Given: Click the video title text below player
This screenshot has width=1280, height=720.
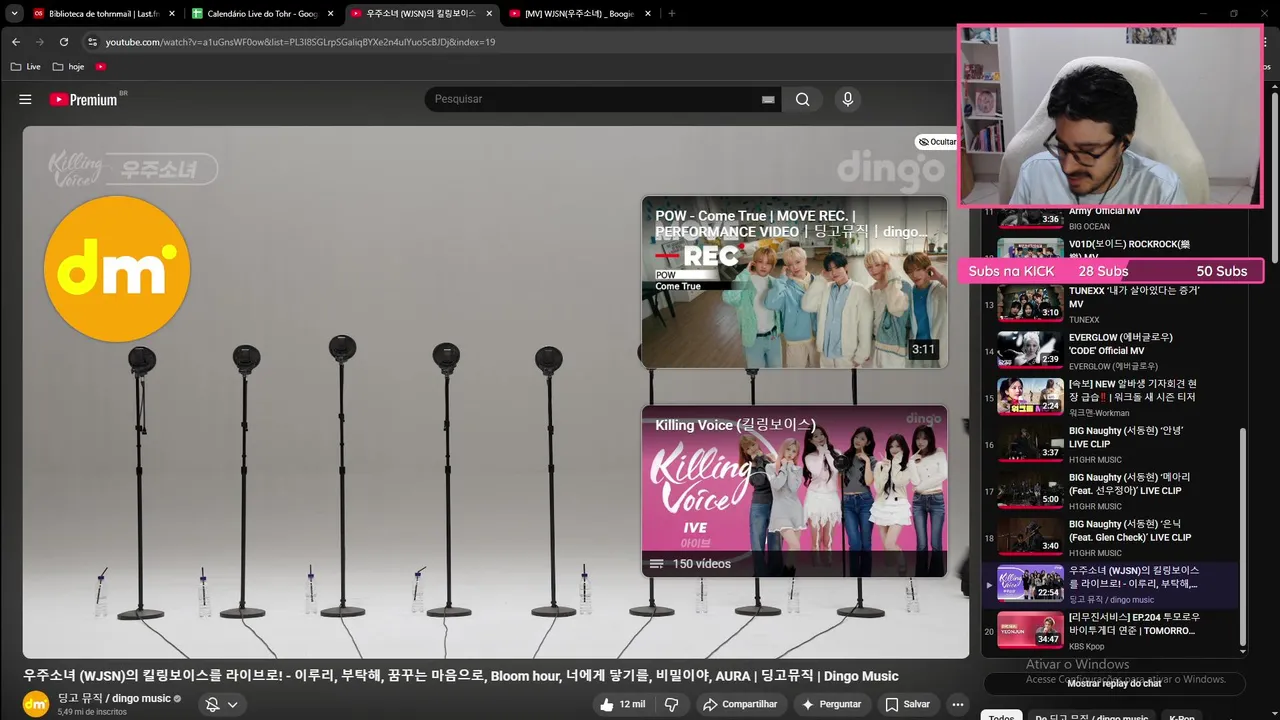Looking at the screenshot, I should (460, 676).
